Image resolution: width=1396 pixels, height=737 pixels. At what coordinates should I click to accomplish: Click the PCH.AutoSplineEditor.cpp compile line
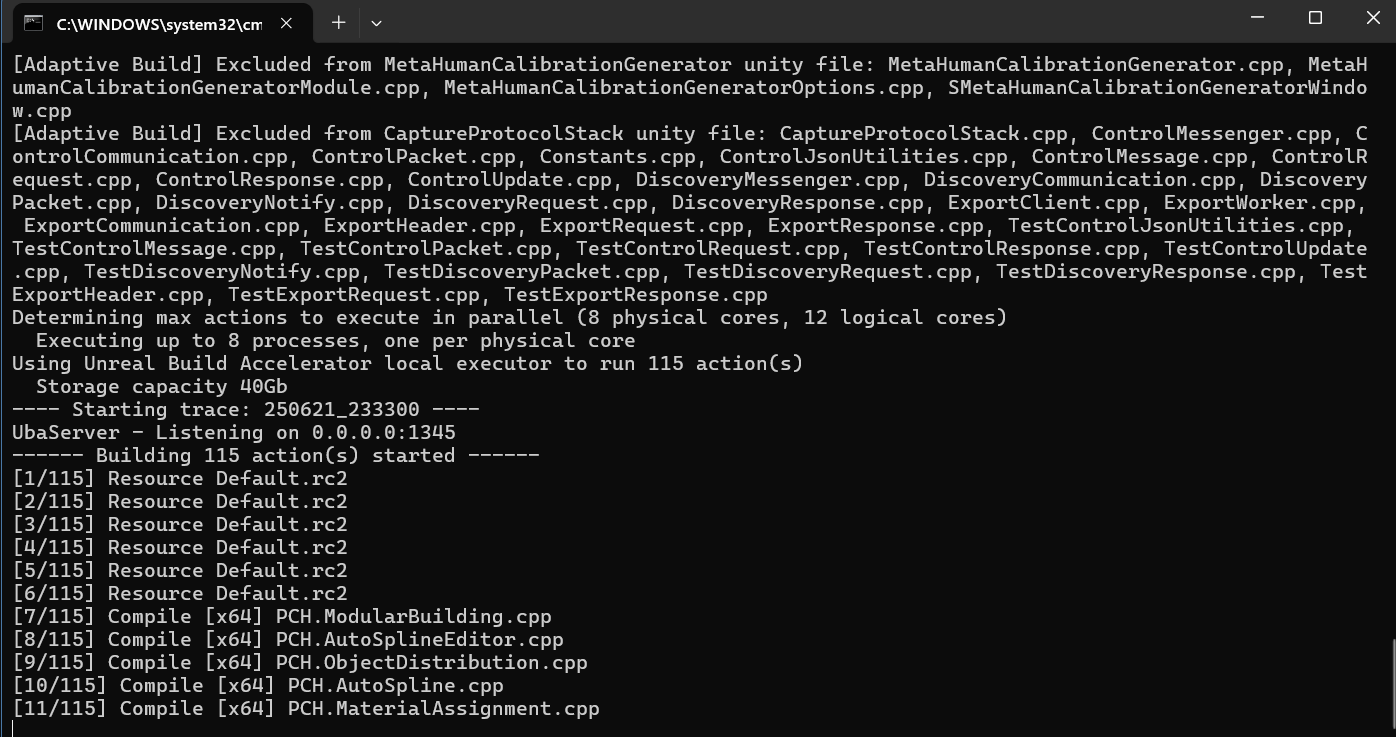click(288, 640)
